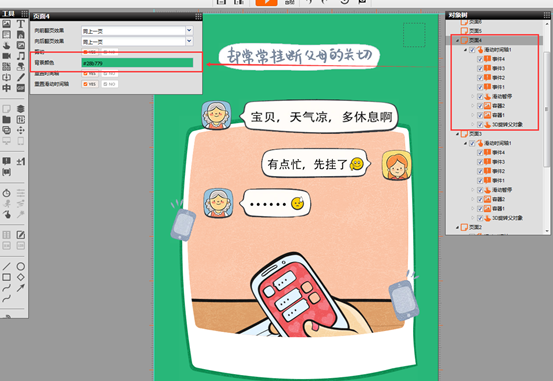Select the circle shape tool
The height and width of the screenshot is (381, 553).
point(21,266)
